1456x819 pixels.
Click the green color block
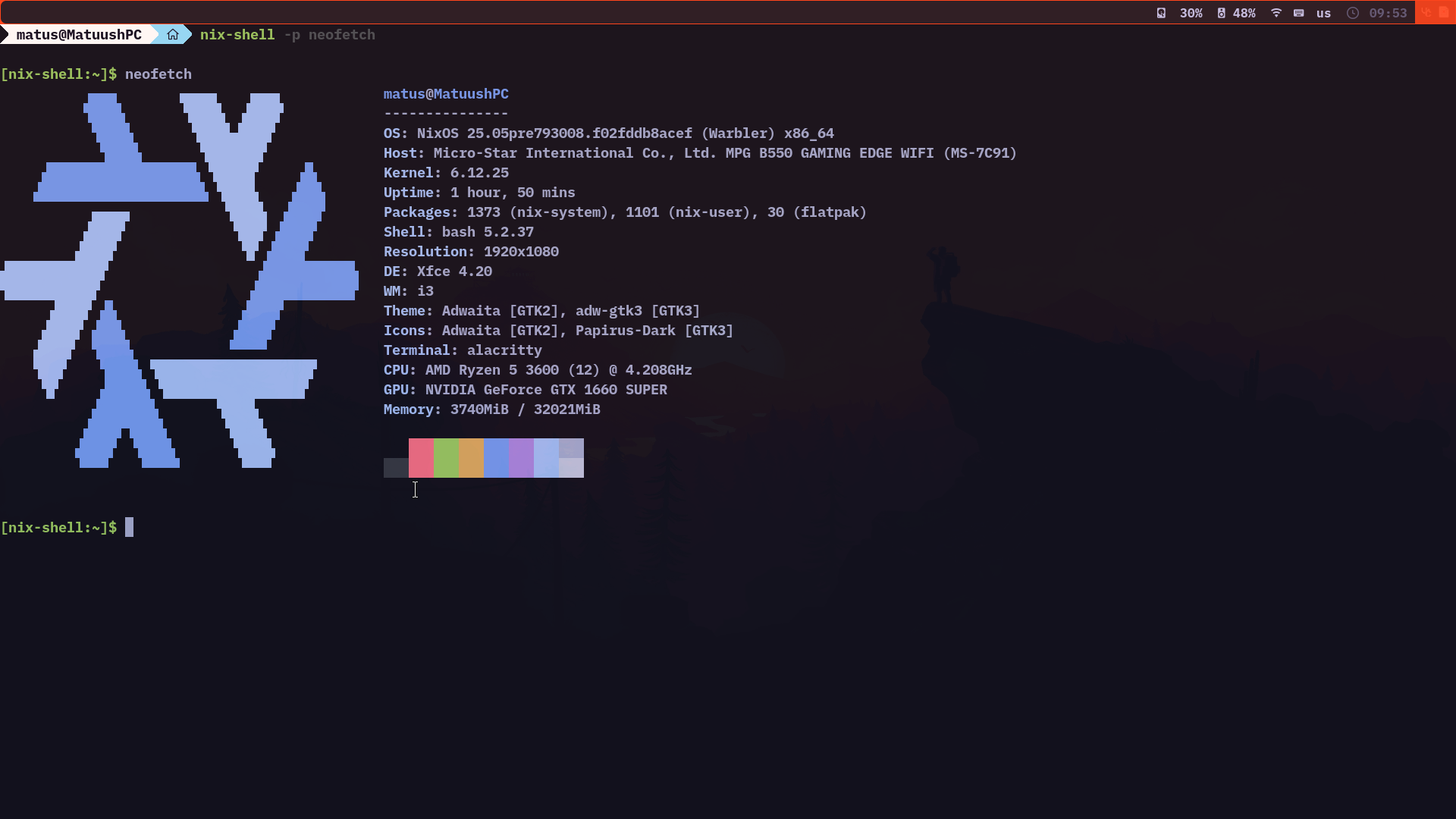coord(446,458)
